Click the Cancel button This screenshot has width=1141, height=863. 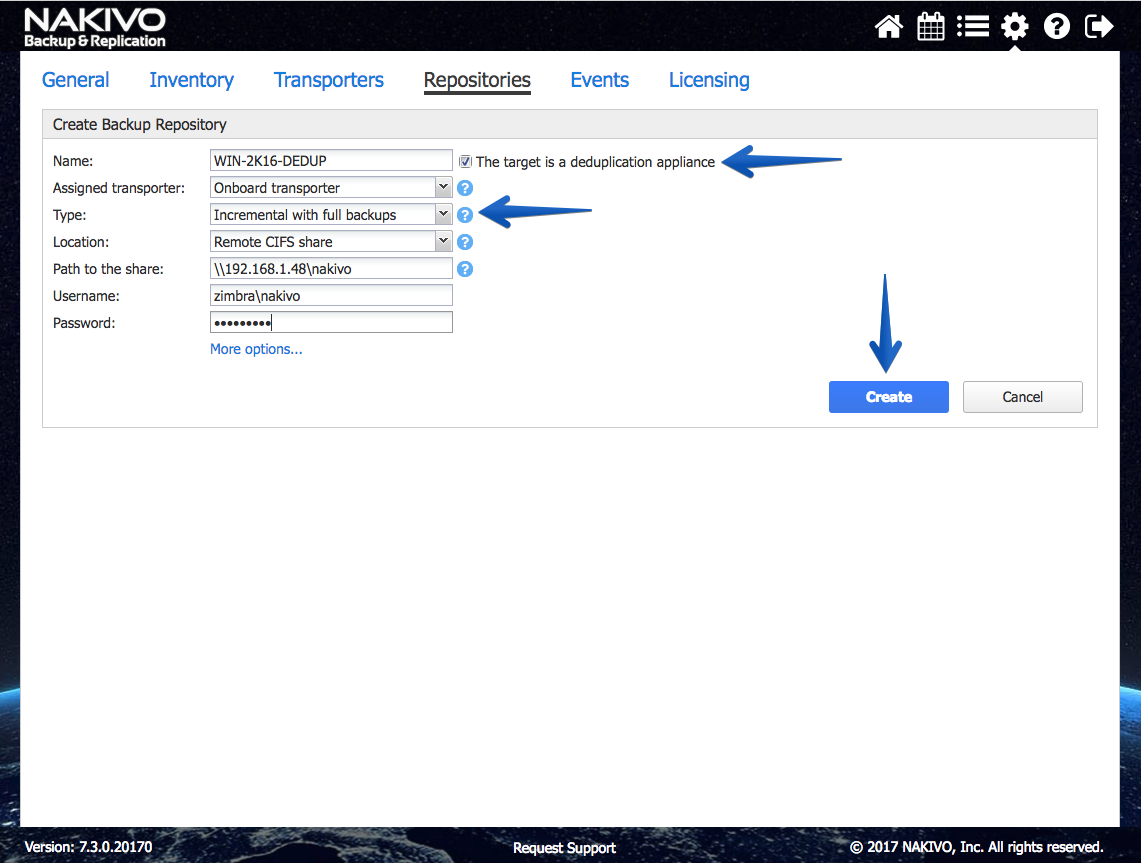click(x=1022, y=397)
